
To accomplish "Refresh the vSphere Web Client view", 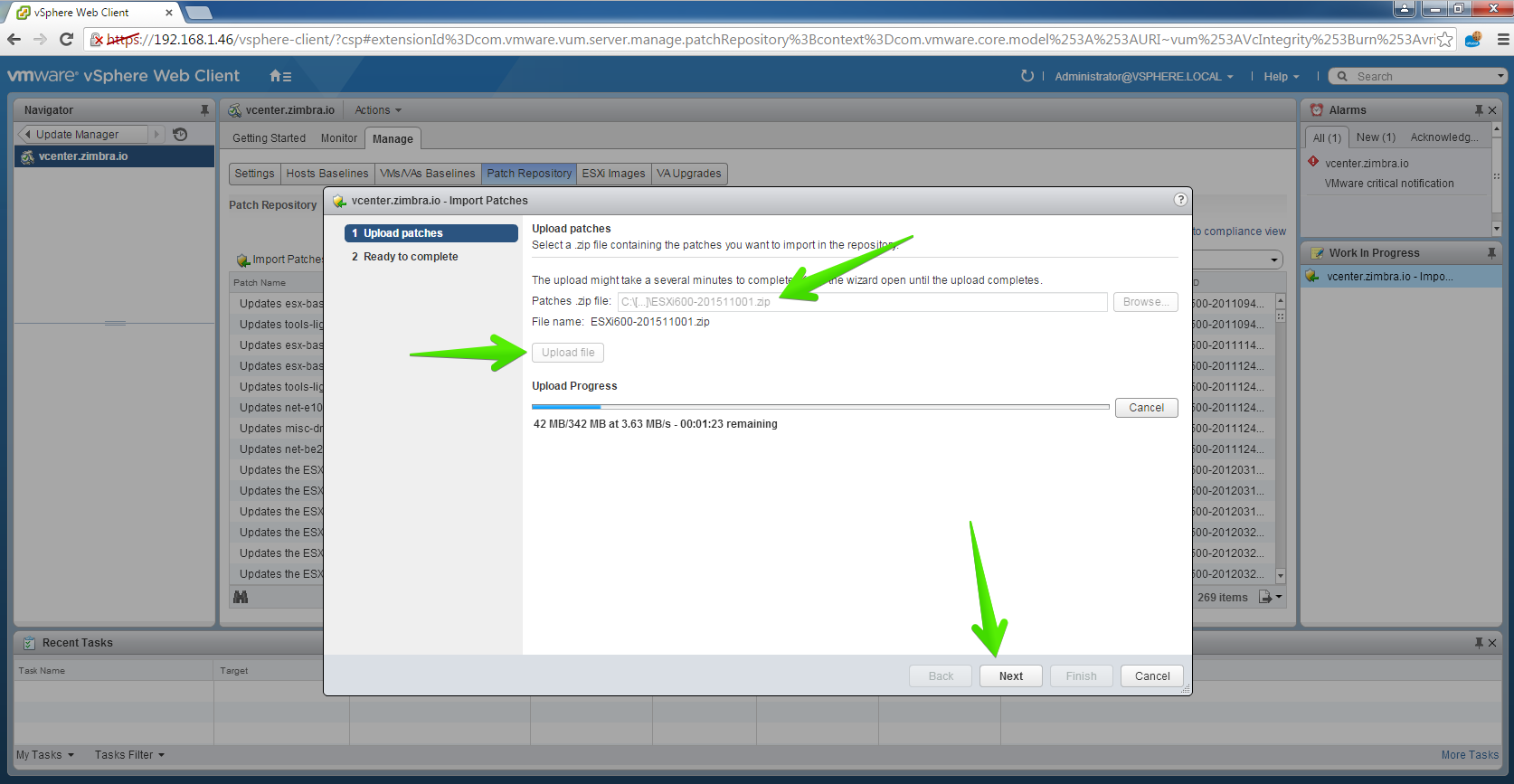I will [x=1027, y=76].
